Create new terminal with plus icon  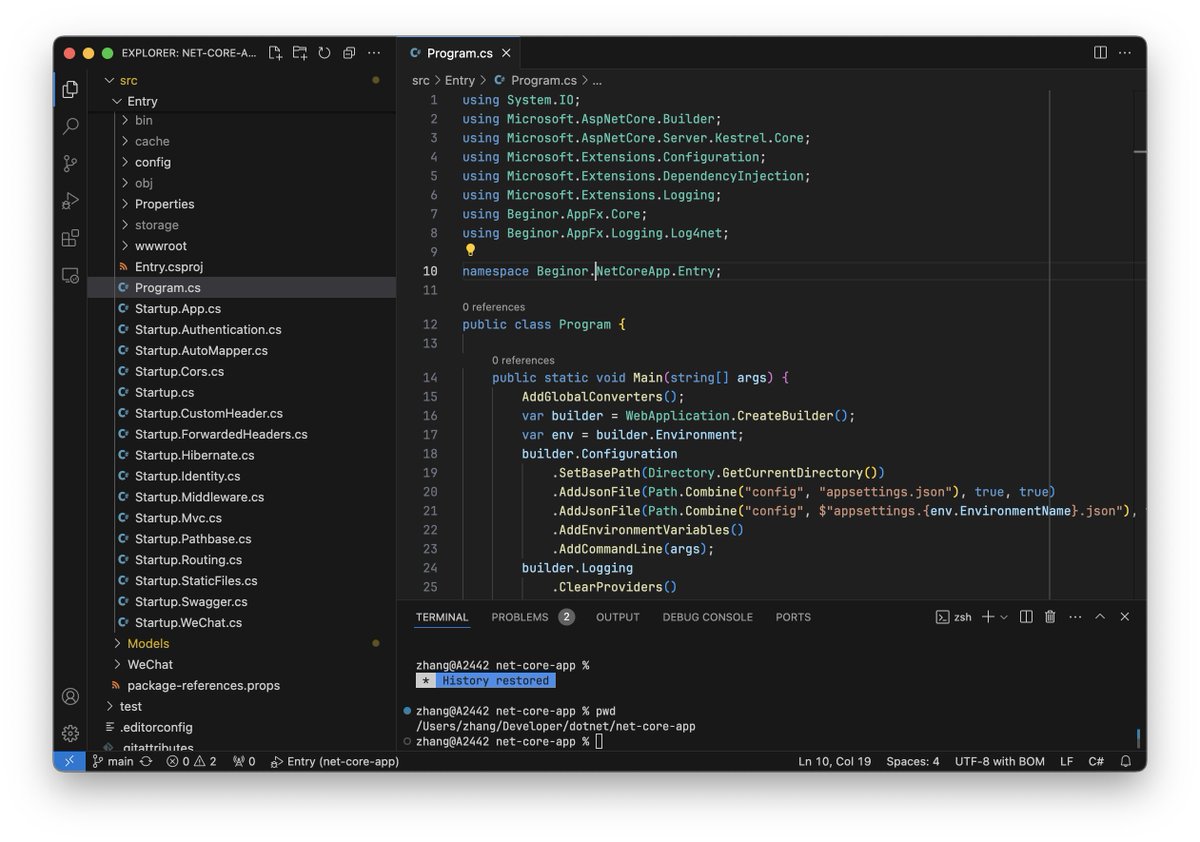pyautogui.click(x=988, y=617)
